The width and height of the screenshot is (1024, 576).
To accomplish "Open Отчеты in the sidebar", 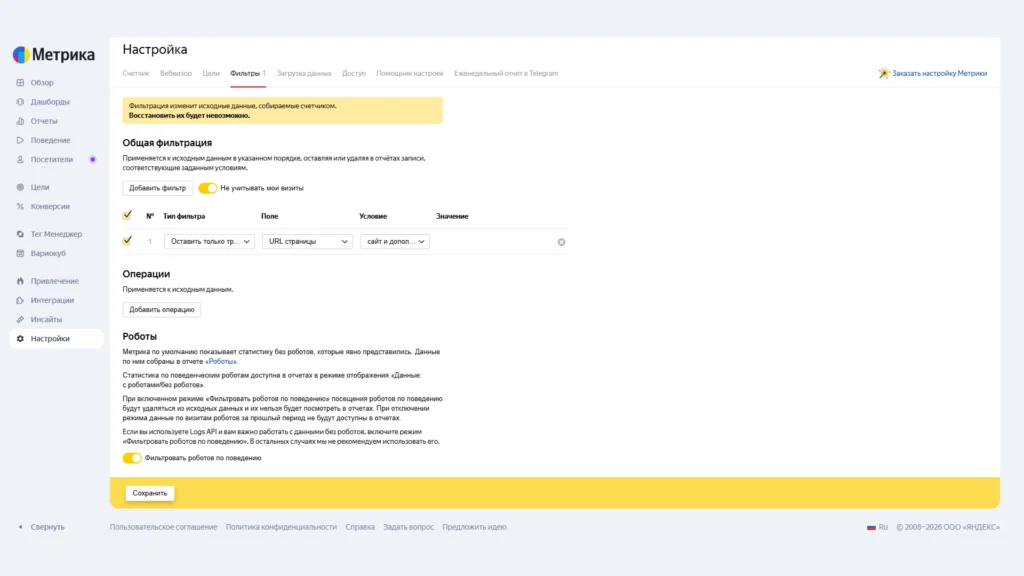I will click(44, 121).
